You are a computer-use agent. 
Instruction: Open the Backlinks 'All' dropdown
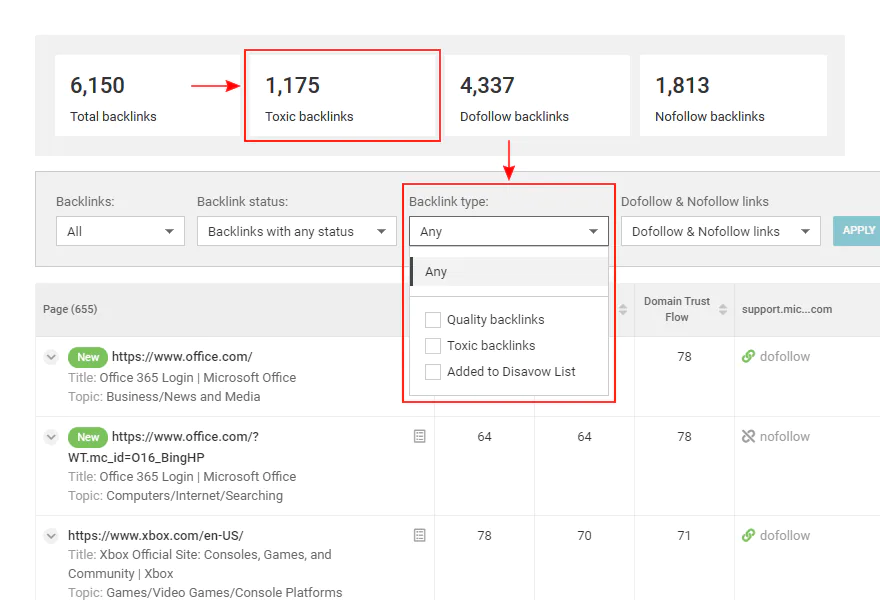pos(120,231)
